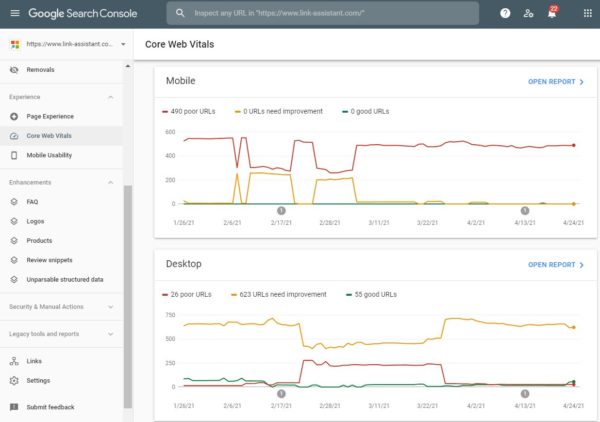
Task: Click Desktop 26 poor URLs legend
Action: click(x=187, y=294)
